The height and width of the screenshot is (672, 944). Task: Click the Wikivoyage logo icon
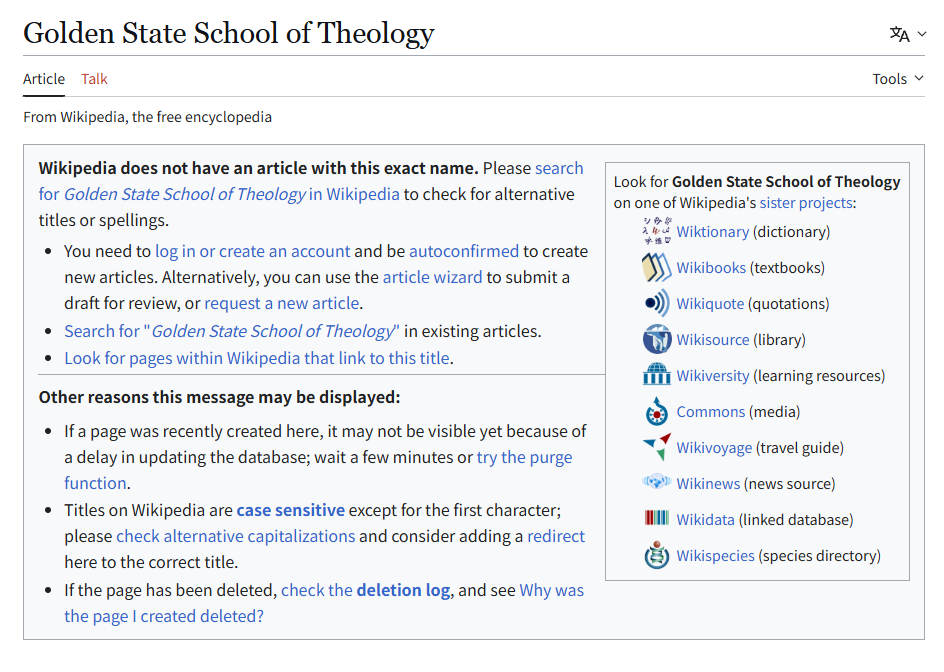click(x=656, y=447)
